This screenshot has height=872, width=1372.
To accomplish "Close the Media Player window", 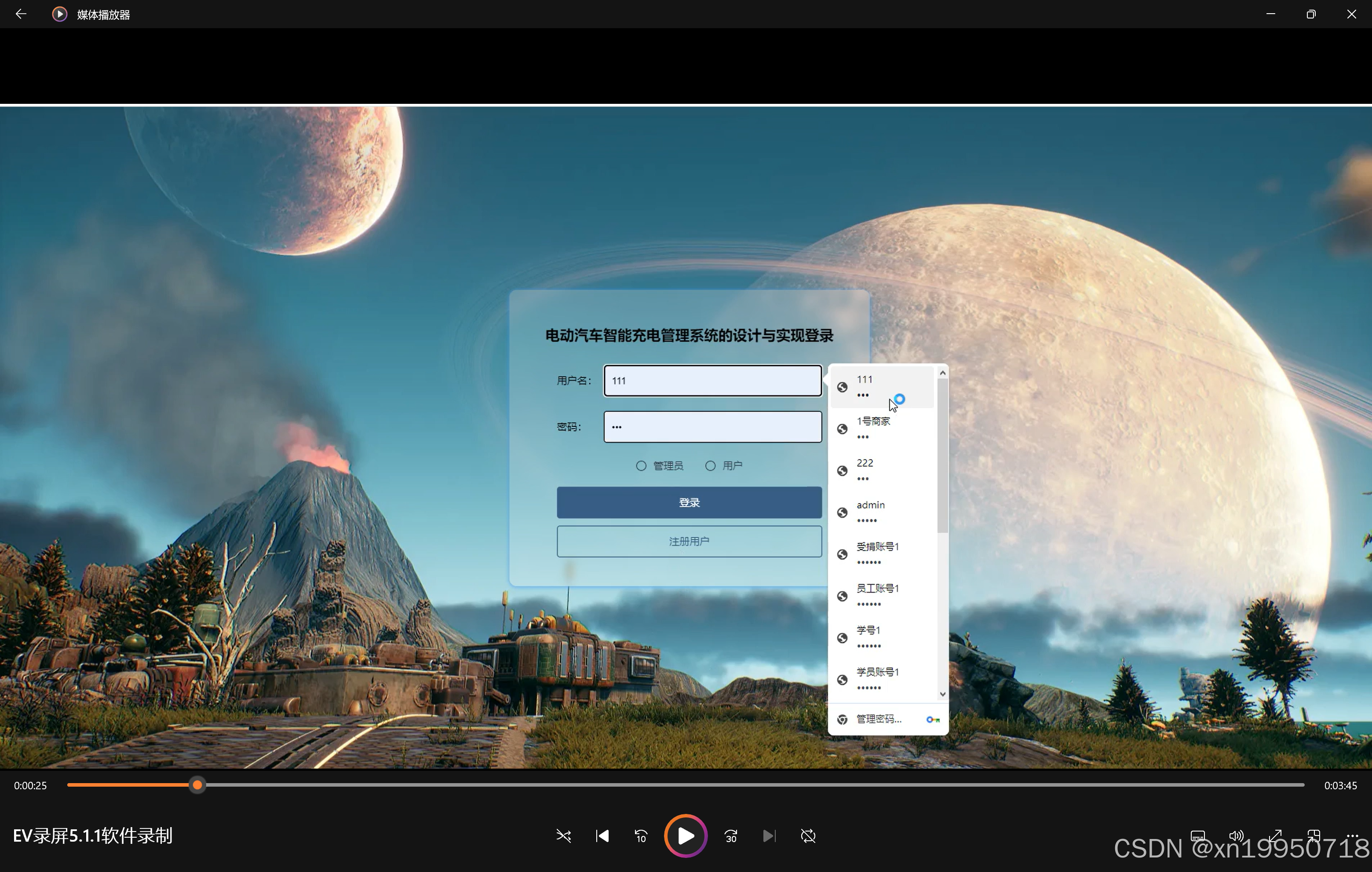I will (1351, 14).
